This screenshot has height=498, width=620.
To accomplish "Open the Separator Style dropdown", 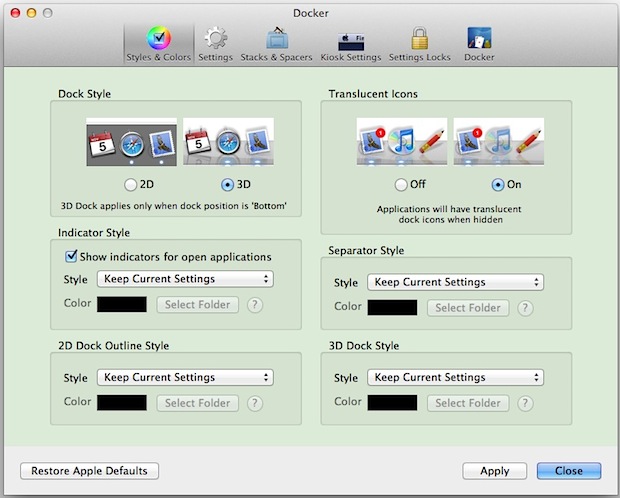I will click(455, 282).
